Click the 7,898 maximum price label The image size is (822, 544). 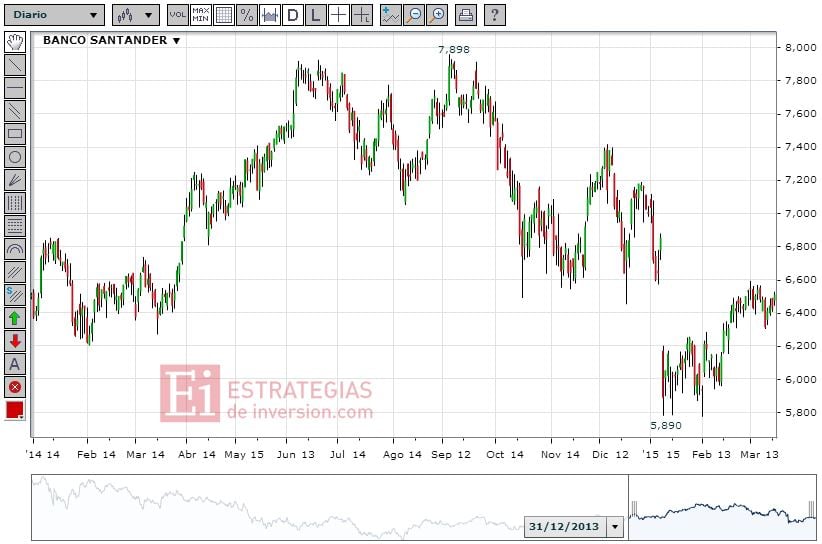pyautogui.click(x=454, y=50)
